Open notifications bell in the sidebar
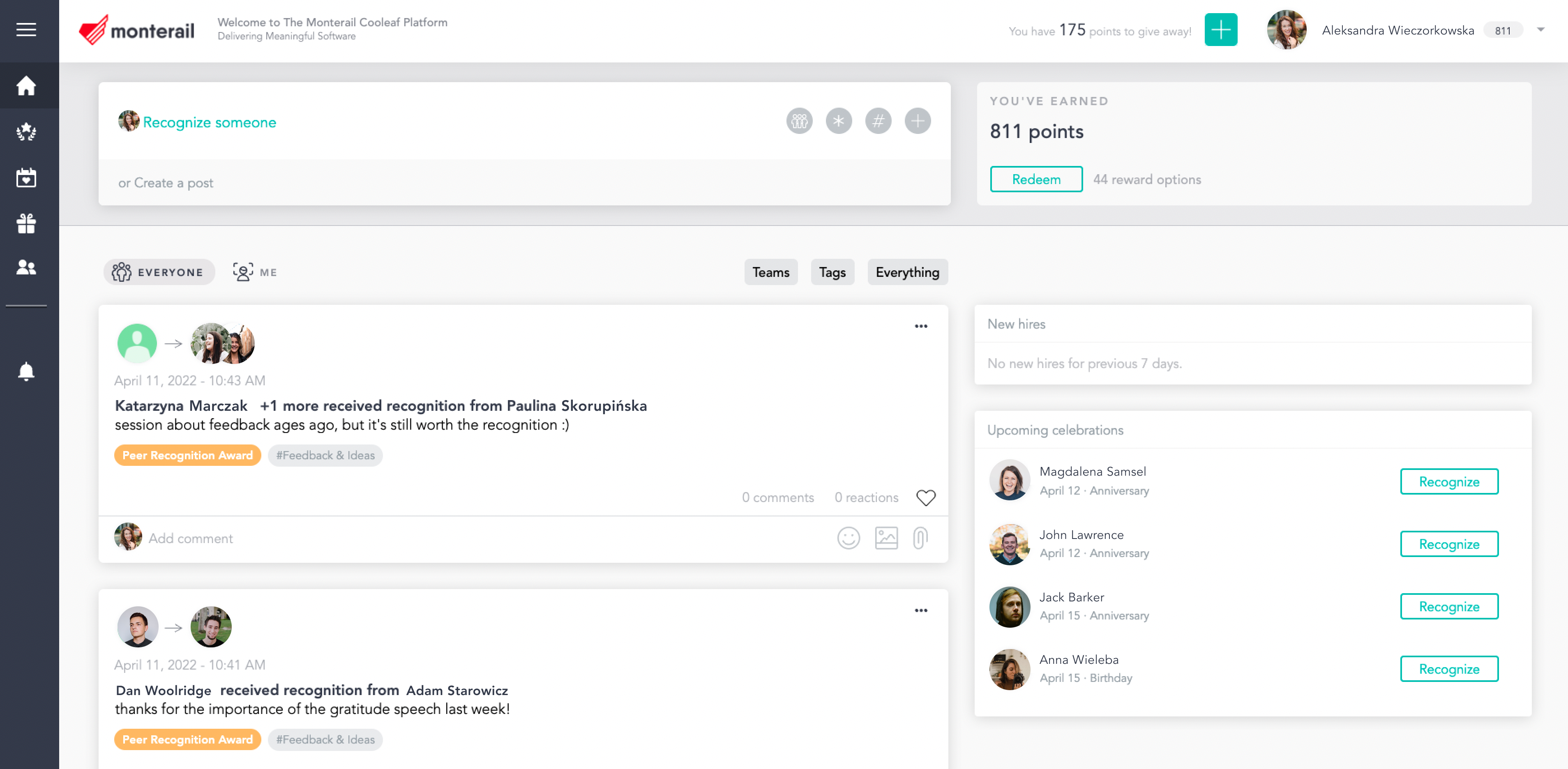Image resolution: width=1568 pixels, height=769 pixels. (x=26, y=371)
